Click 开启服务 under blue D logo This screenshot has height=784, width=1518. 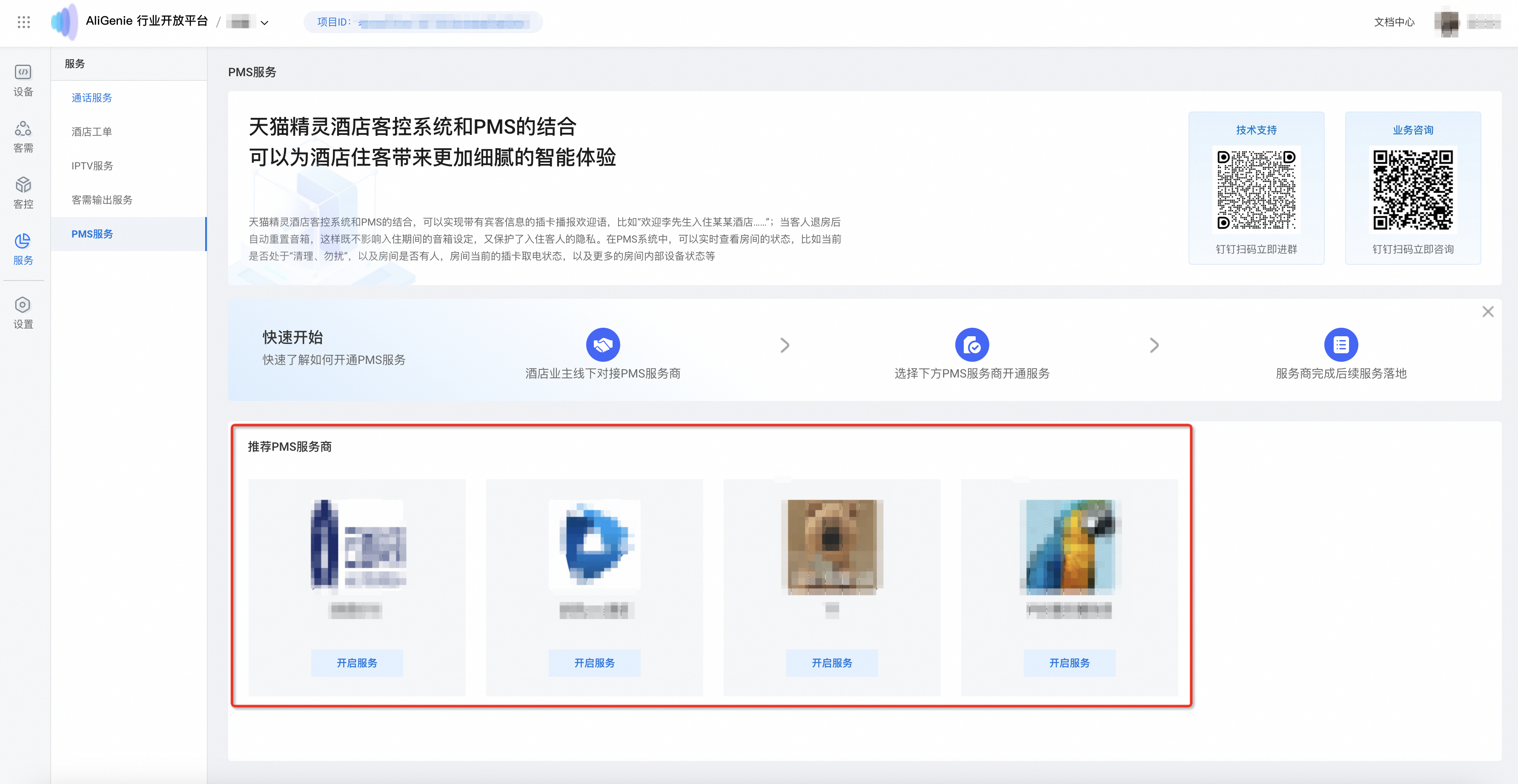[594, 663]
